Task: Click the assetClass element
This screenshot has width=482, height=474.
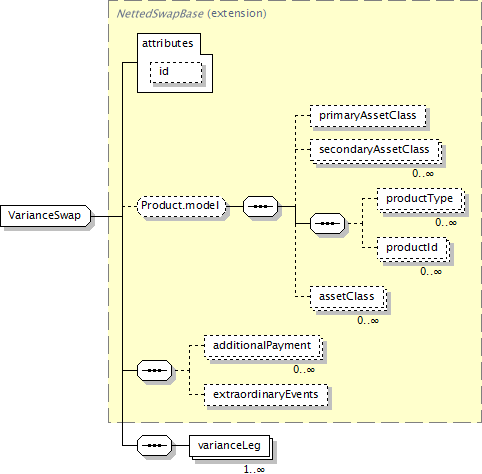Action: 348,297
